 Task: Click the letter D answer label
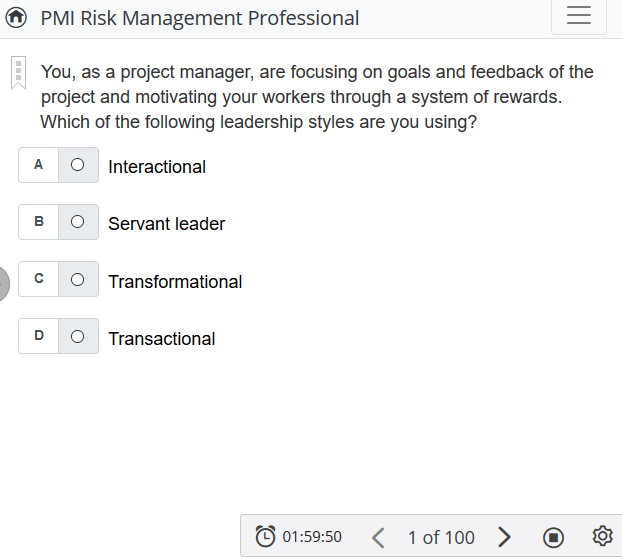39,337
